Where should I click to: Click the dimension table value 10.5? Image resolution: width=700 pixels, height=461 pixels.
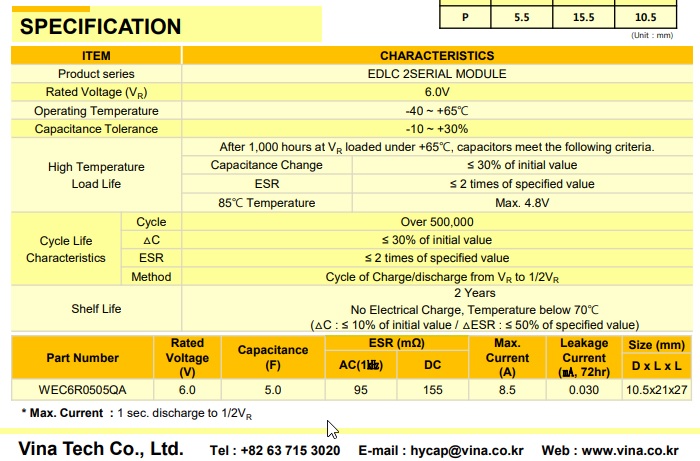(646, 17)
